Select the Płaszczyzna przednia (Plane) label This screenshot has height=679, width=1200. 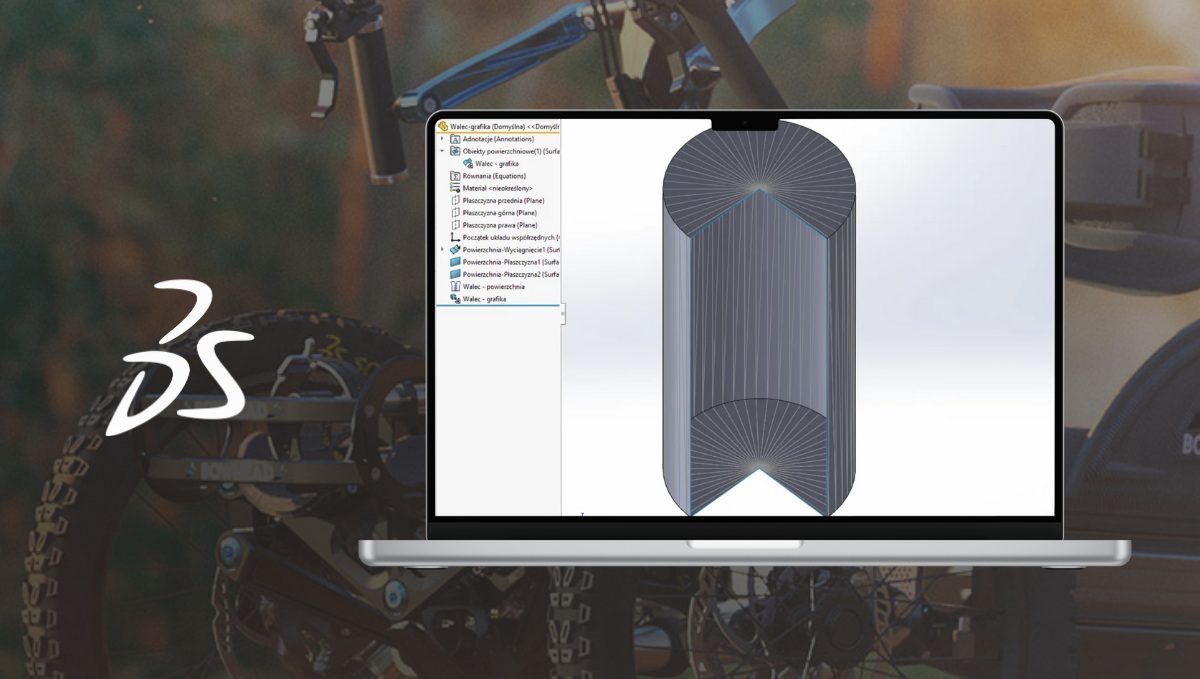[504, 201]
